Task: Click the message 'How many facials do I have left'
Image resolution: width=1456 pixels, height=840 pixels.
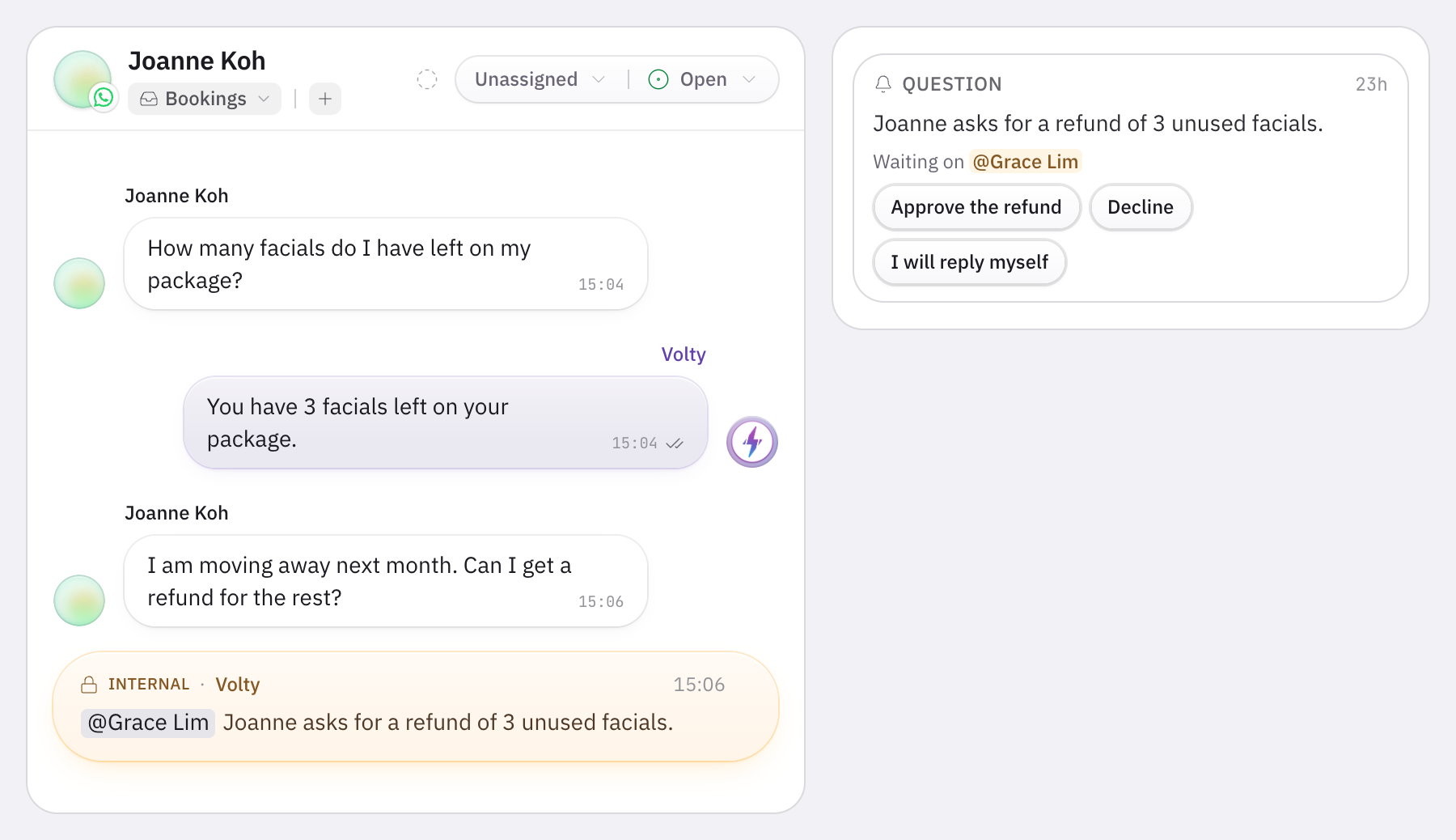Action: (386, 264)
